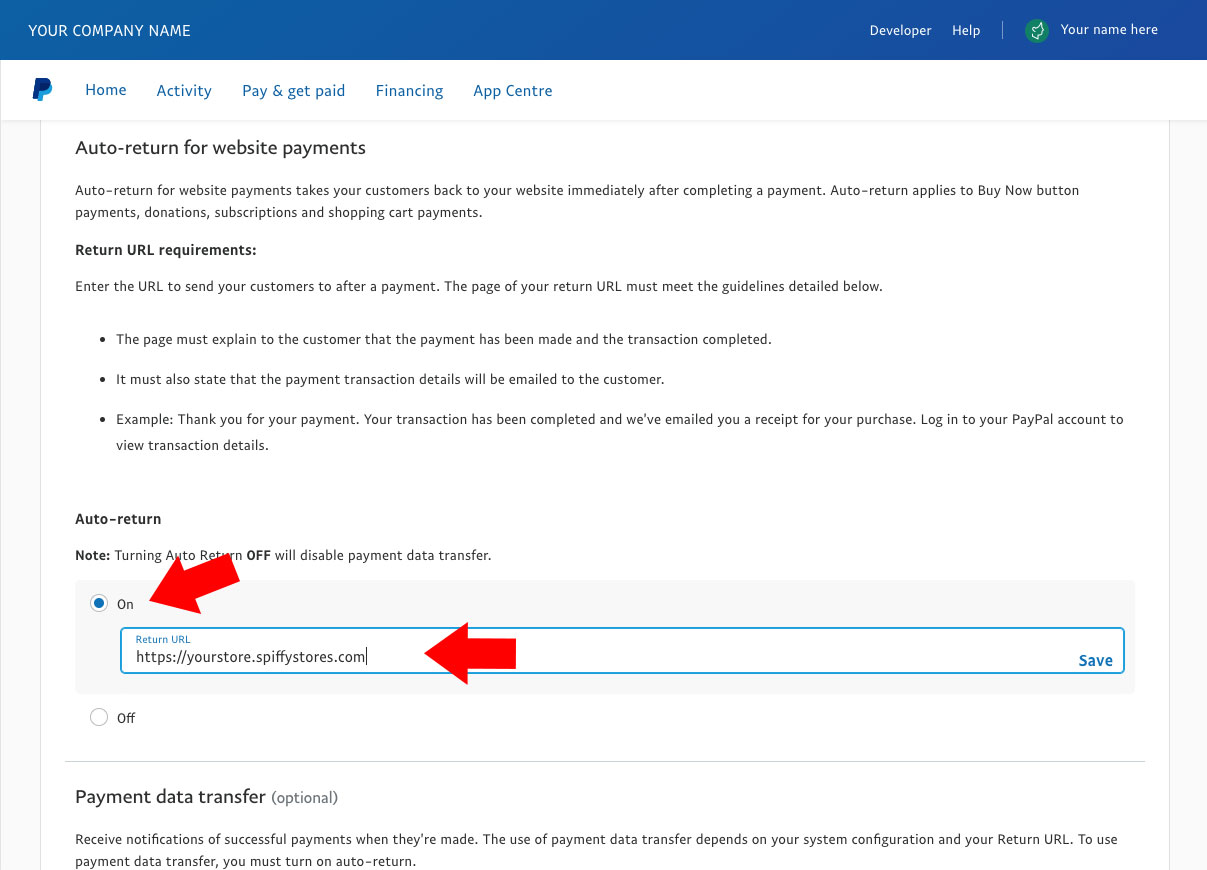Click the Payment data transfer heading
This screenshot has width=1207, height=870.
click(170, 797)
